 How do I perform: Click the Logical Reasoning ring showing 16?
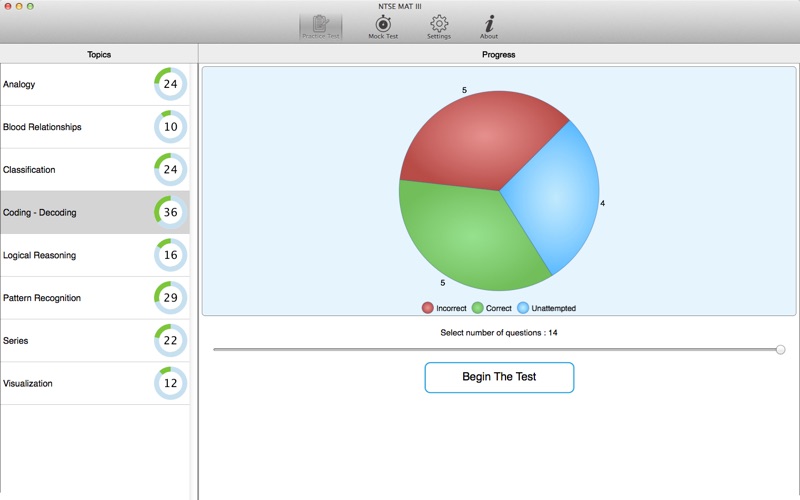point(170,255)
